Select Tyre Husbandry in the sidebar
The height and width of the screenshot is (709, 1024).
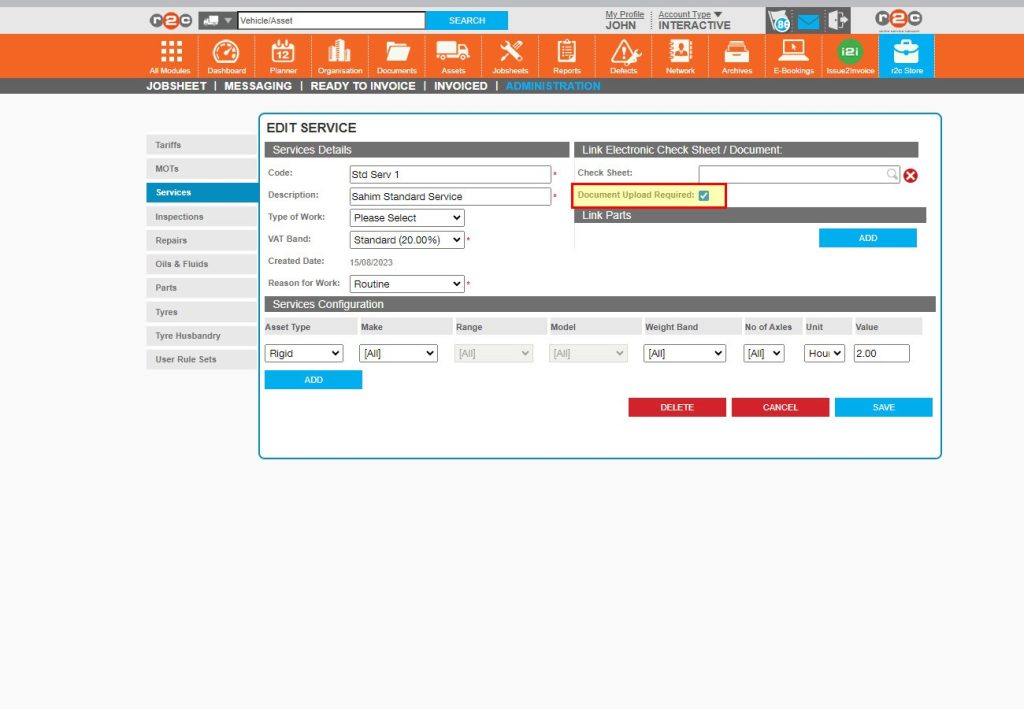[x=202, y=336]
